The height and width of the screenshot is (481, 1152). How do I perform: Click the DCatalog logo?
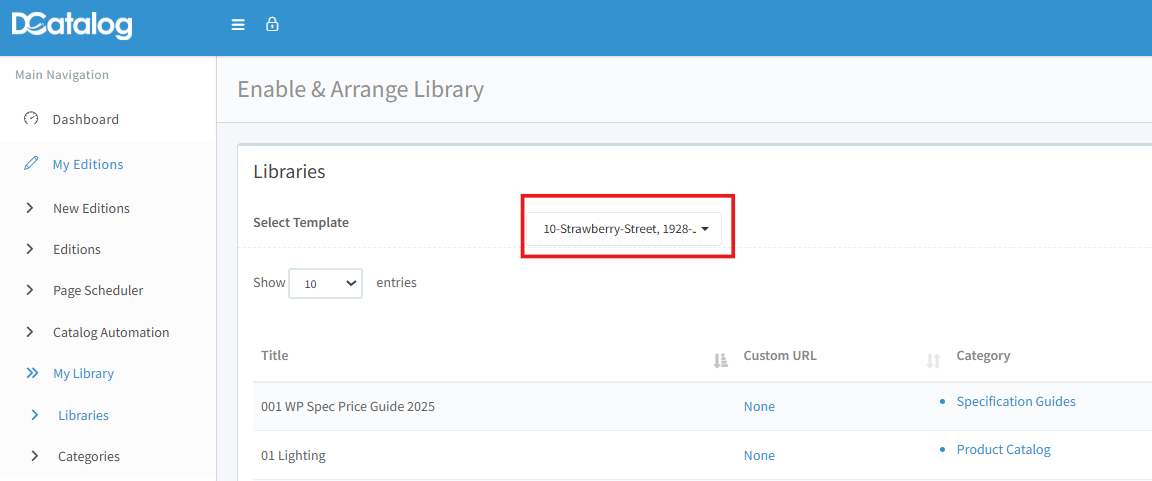tap(72, 26)
